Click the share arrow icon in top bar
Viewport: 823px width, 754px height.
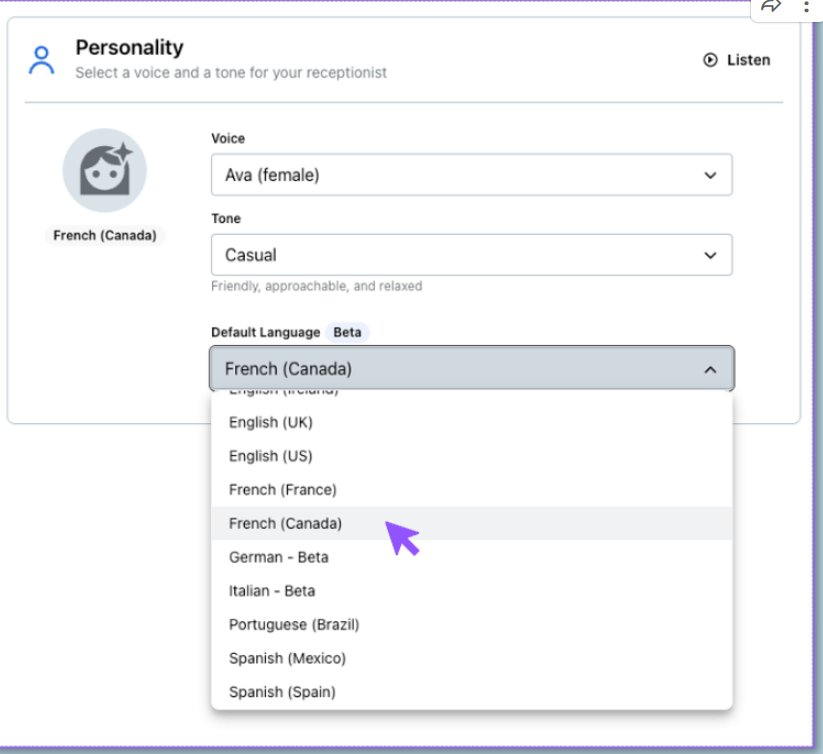tap(771, 7)
